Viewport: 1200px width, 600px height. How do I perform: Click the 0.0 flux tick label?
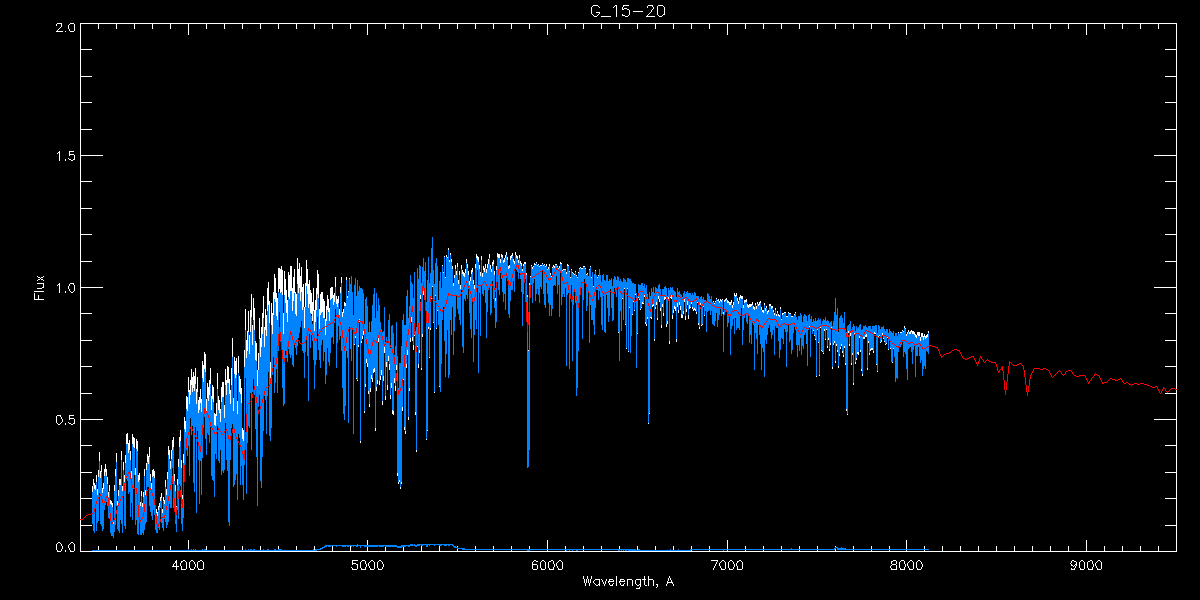coord(66,548)
